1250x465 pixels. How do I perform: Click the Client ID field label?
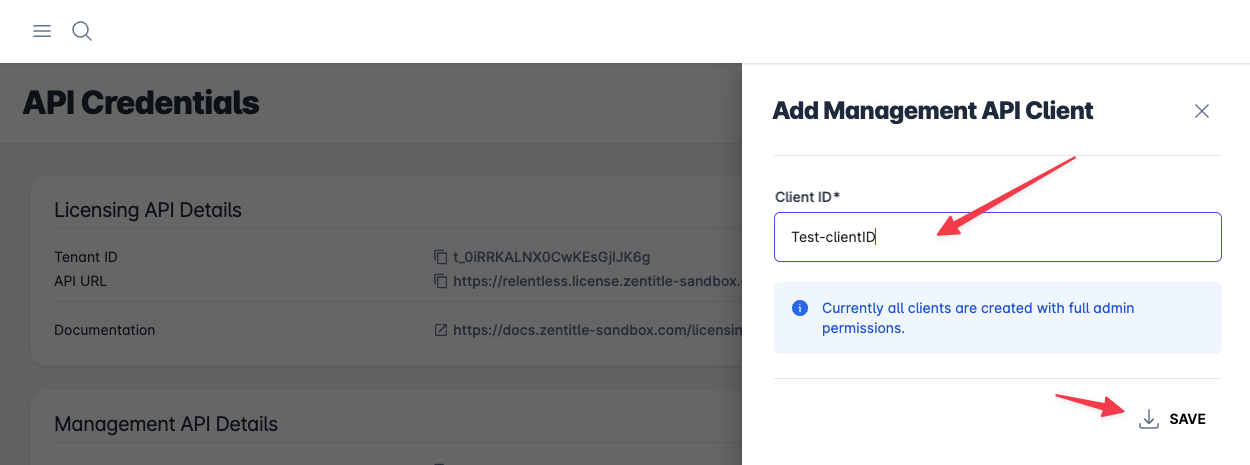807,197
